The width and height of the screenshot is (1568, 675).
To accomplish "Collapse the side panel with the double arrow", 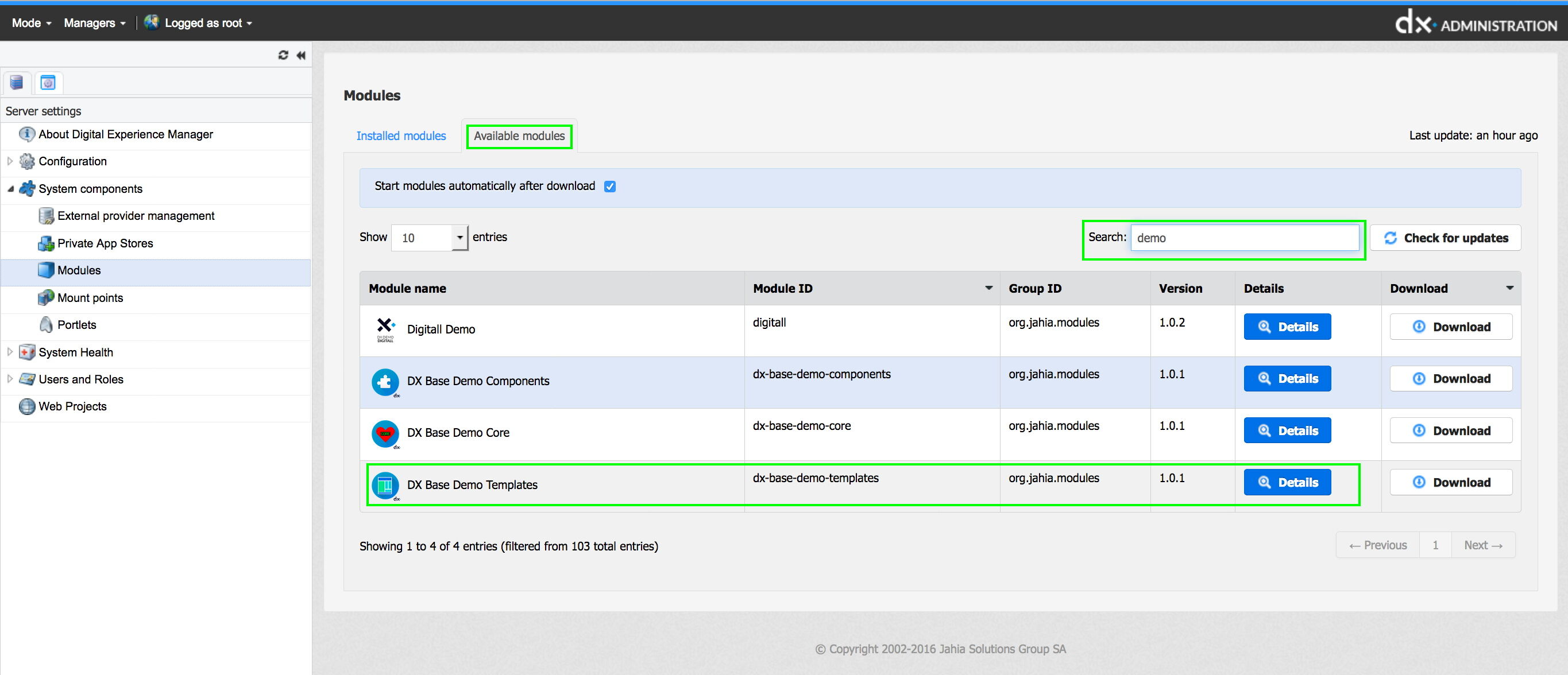I will pyautogui.click(x=301, y=55).
